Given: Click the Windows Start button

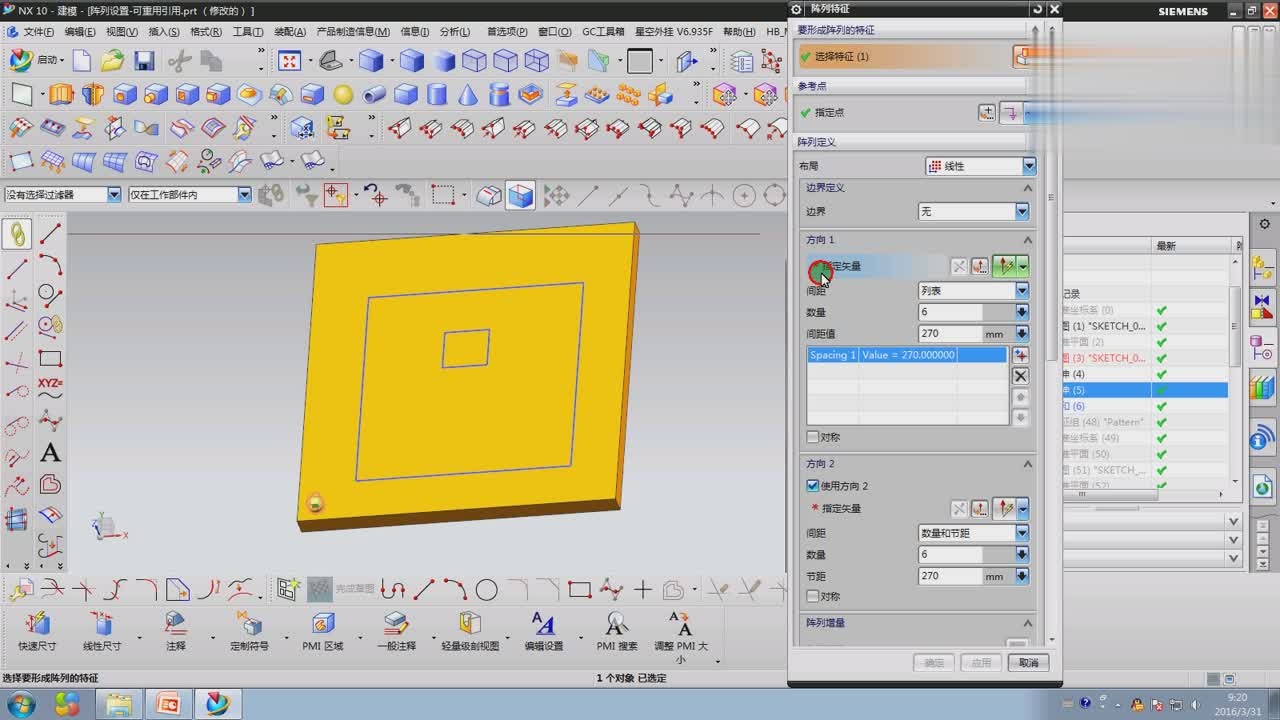Looking at the screenshot, I should pyautogui.click(x=21, y=704).
